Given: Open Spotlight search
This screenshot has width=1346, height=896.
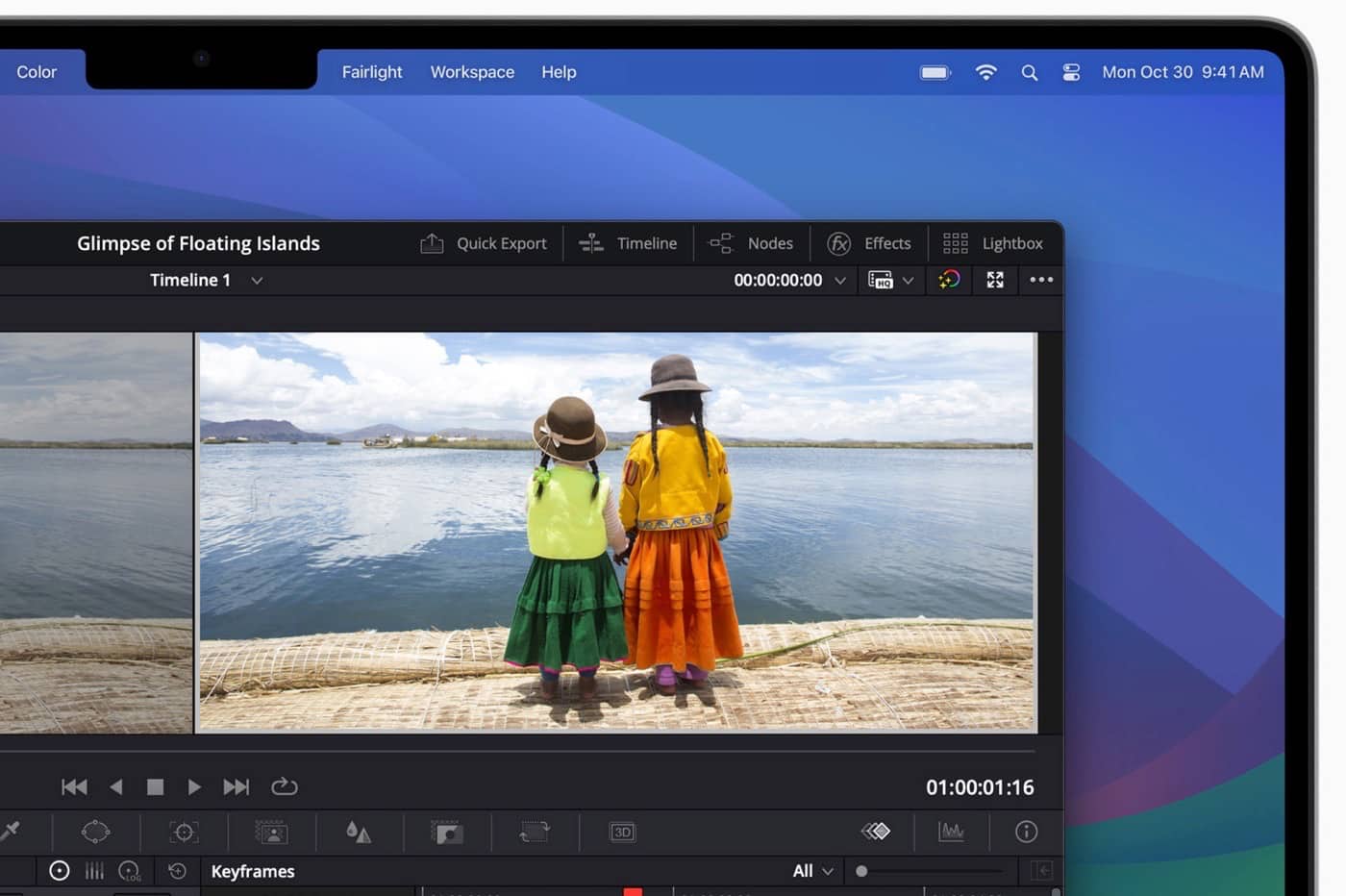Looking at the screenshot, I should click(1030, 72).
